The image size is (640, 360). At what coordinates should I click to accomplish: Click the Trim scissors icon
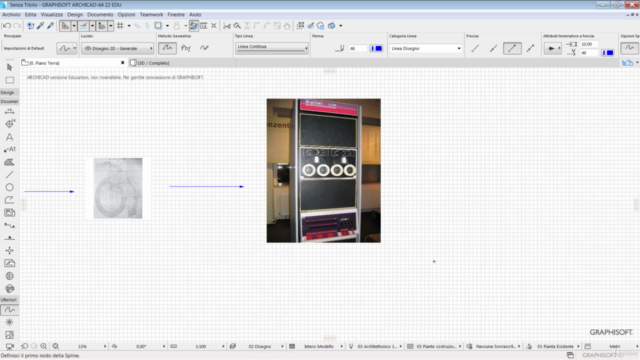[x=227, y=26]
